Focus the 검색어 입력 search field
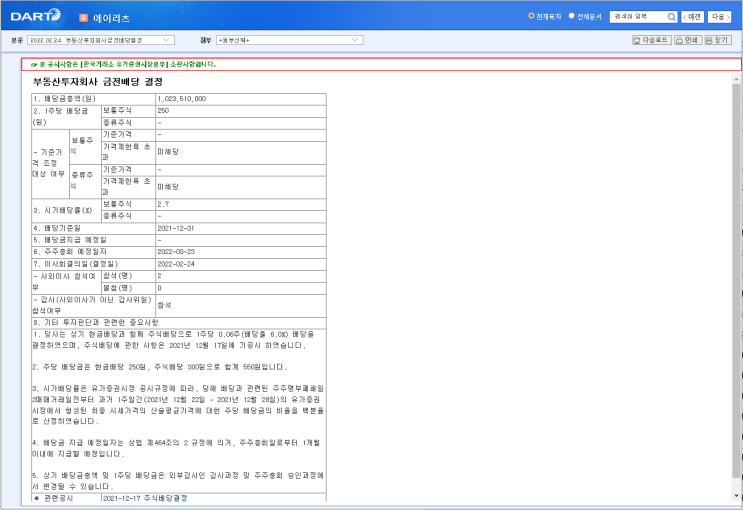This screenshot has height=510, width=743. pos(638,17)
